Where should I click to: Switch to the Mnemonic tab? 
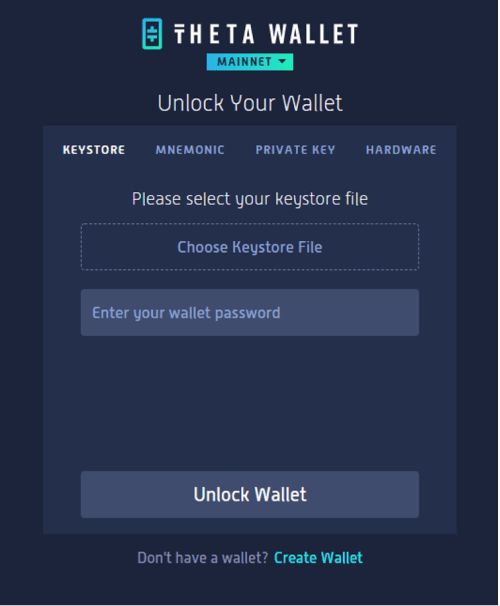[190, 150]
